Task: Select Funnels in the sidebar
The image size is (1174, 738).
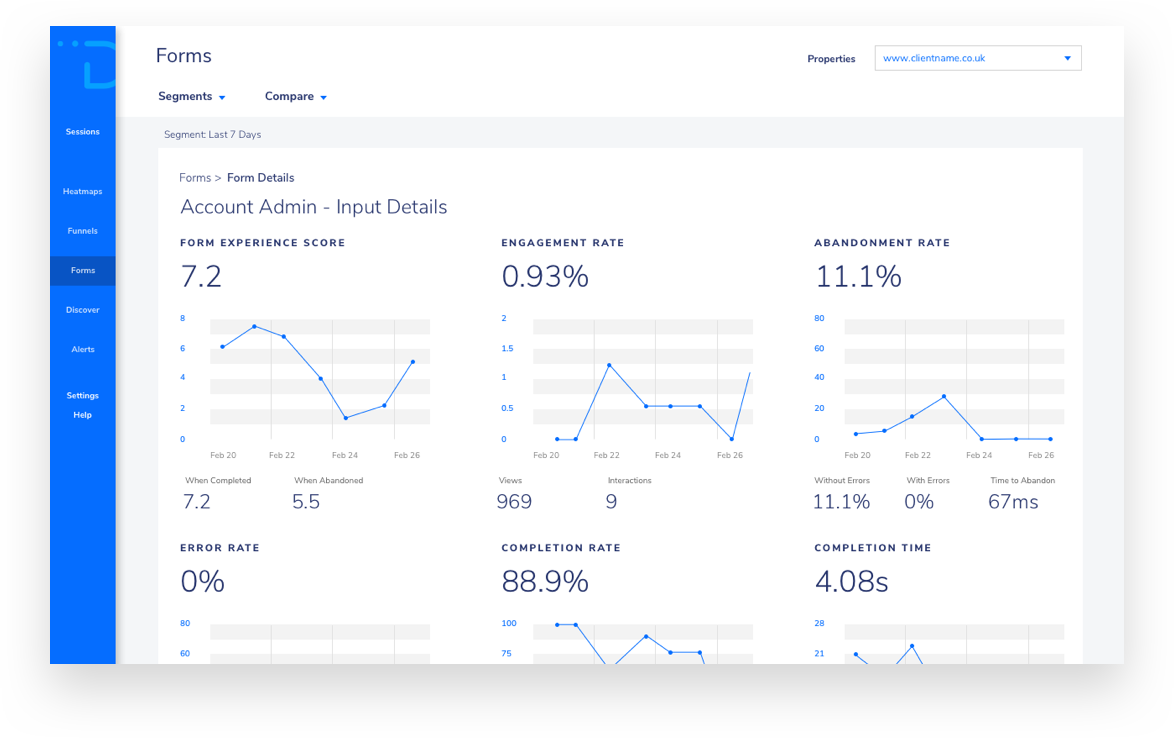Action: pos(82,231)
